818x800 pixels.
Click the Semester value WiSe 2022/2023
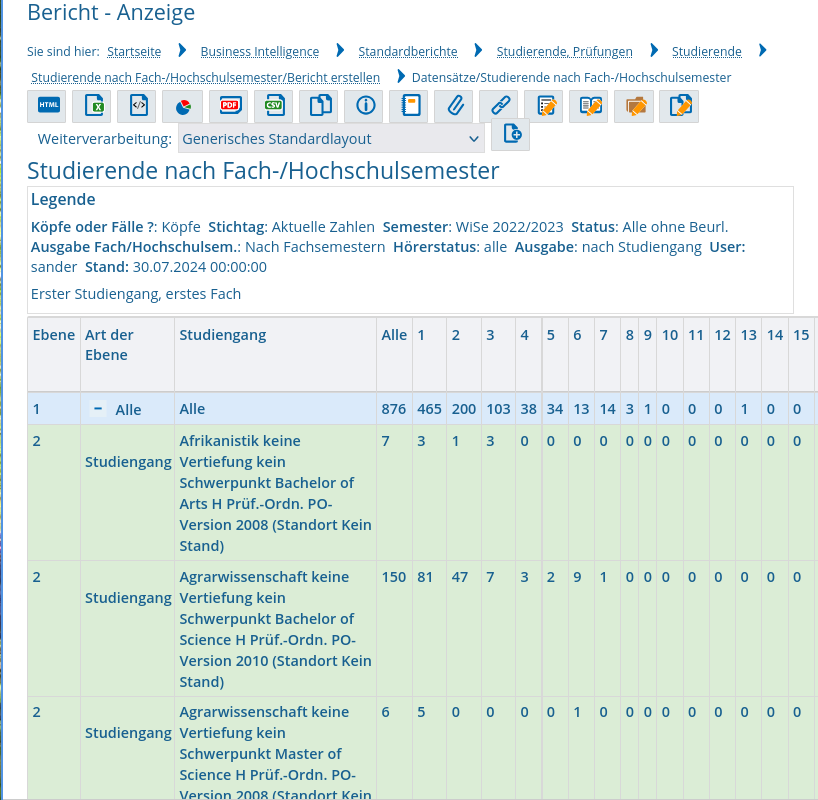(510, 227)
